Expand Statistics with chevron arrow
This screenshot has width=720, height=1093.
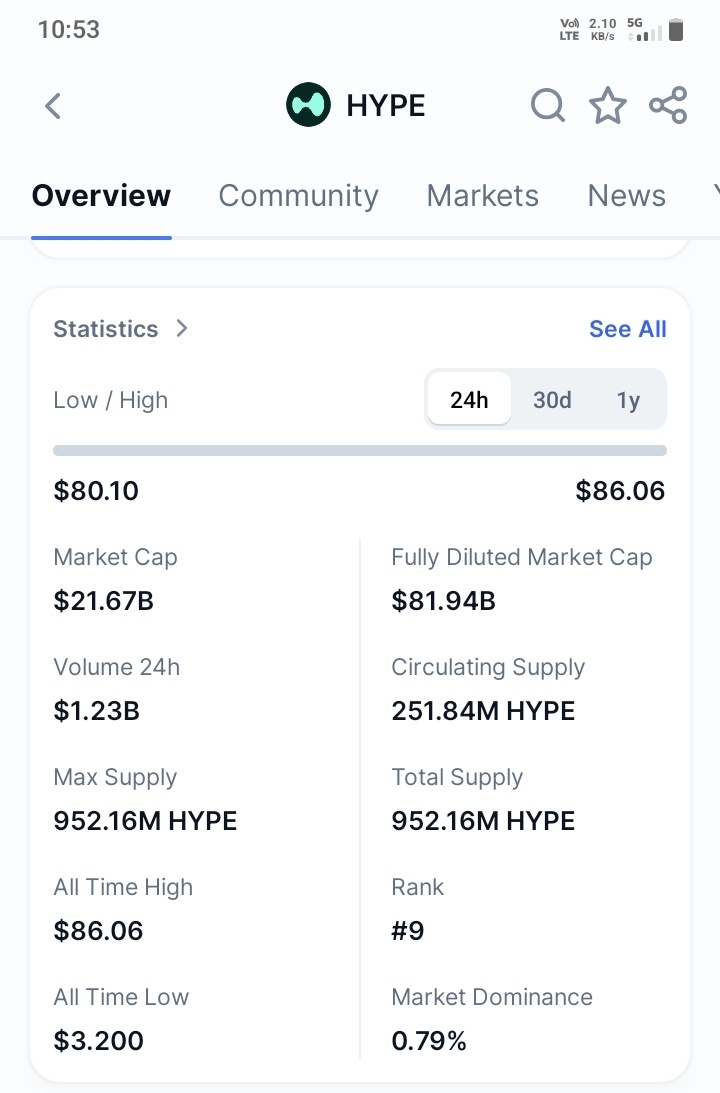coord(182,328)
